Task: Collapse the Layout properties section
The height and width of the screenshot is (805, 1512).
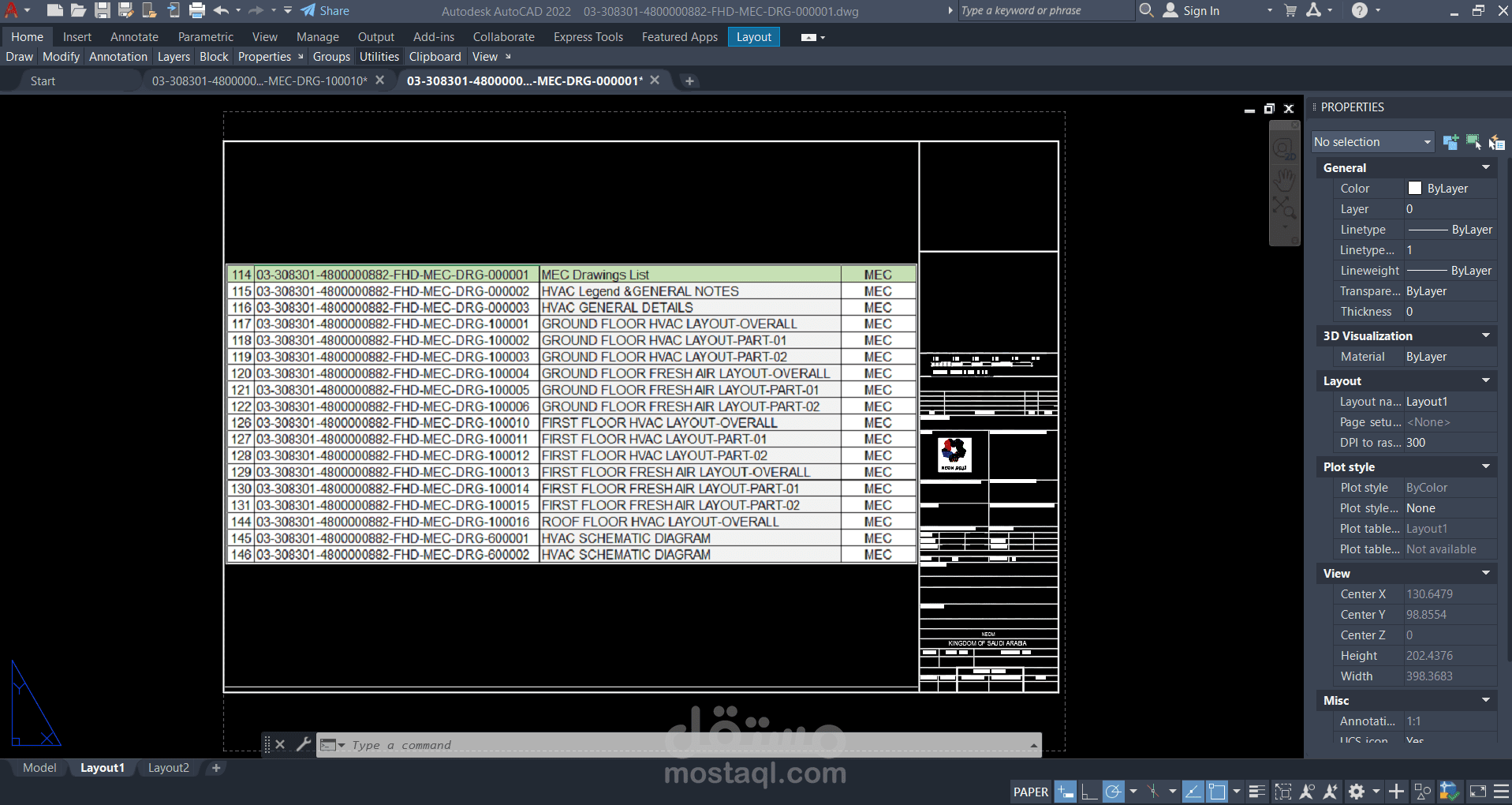Action: tap(1486, 380)
